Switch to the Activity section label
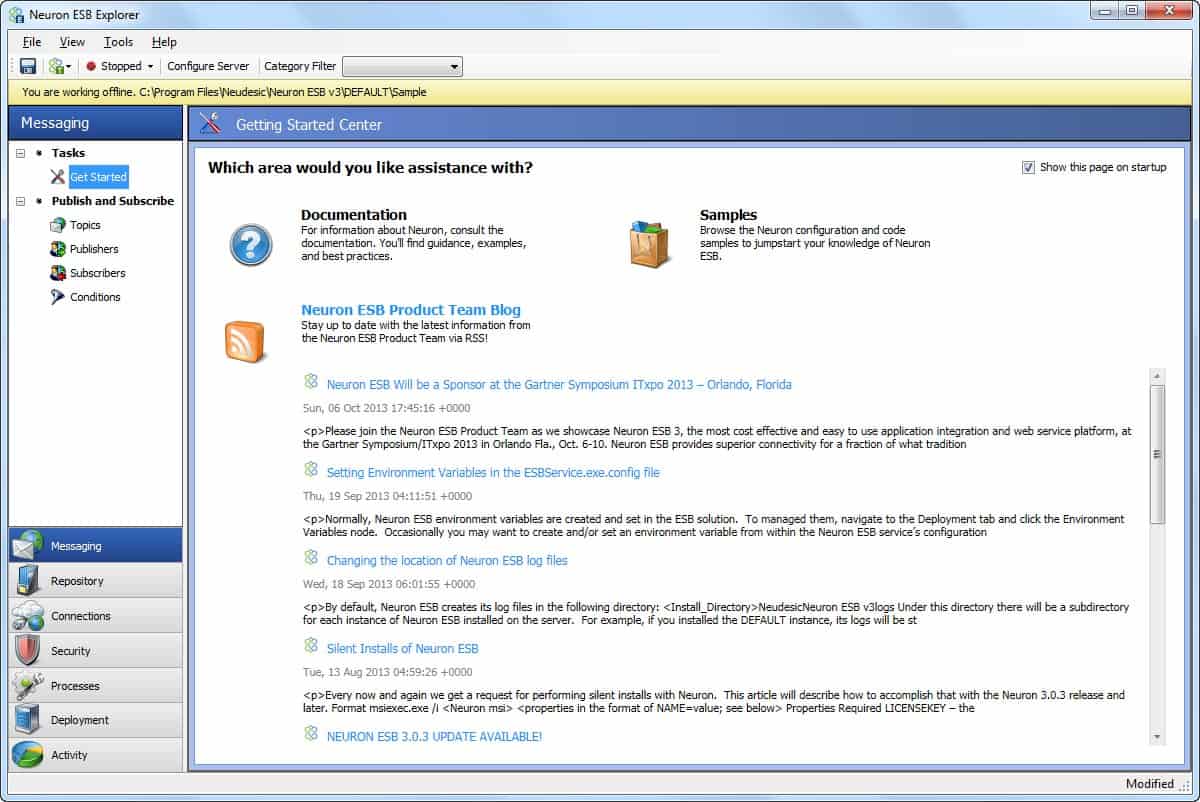 pyautogui.click(x=69, y=755)
